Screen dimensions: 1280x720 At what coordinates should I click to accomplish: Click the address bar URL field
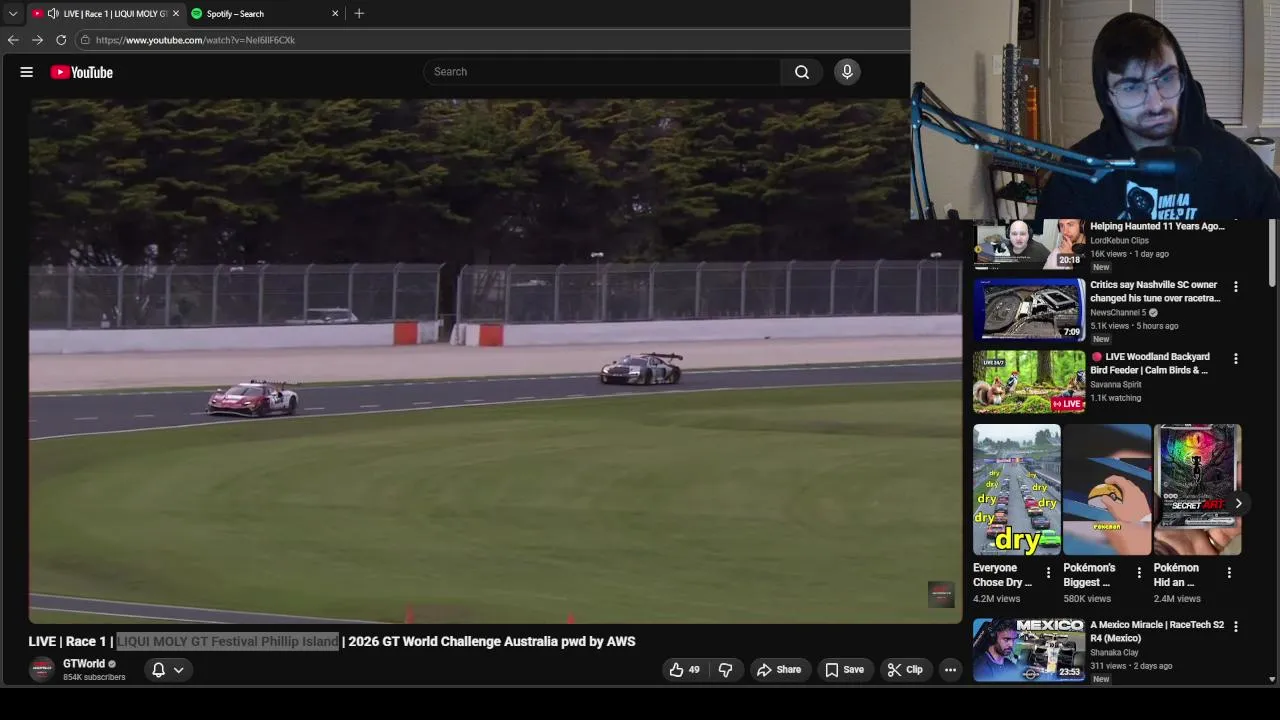490,40
